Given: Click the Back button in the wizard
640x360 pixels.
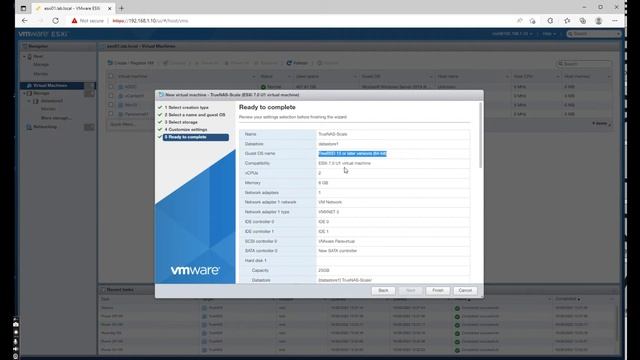Looking at the screenshot, I should pos(383,291).
